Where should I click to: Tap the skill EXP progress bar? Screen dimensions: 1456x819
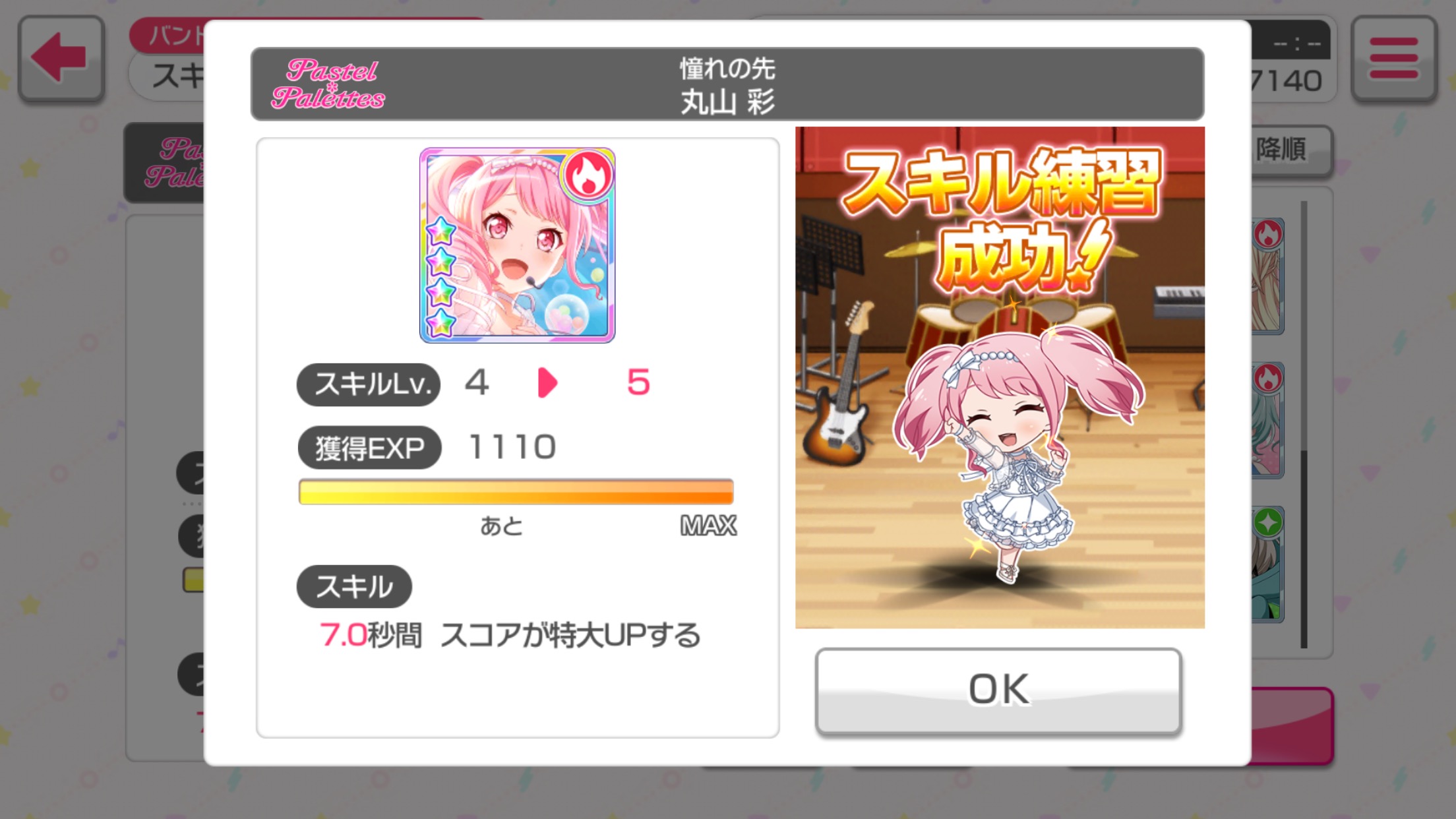pyautogui.click(x=516, y=492)
